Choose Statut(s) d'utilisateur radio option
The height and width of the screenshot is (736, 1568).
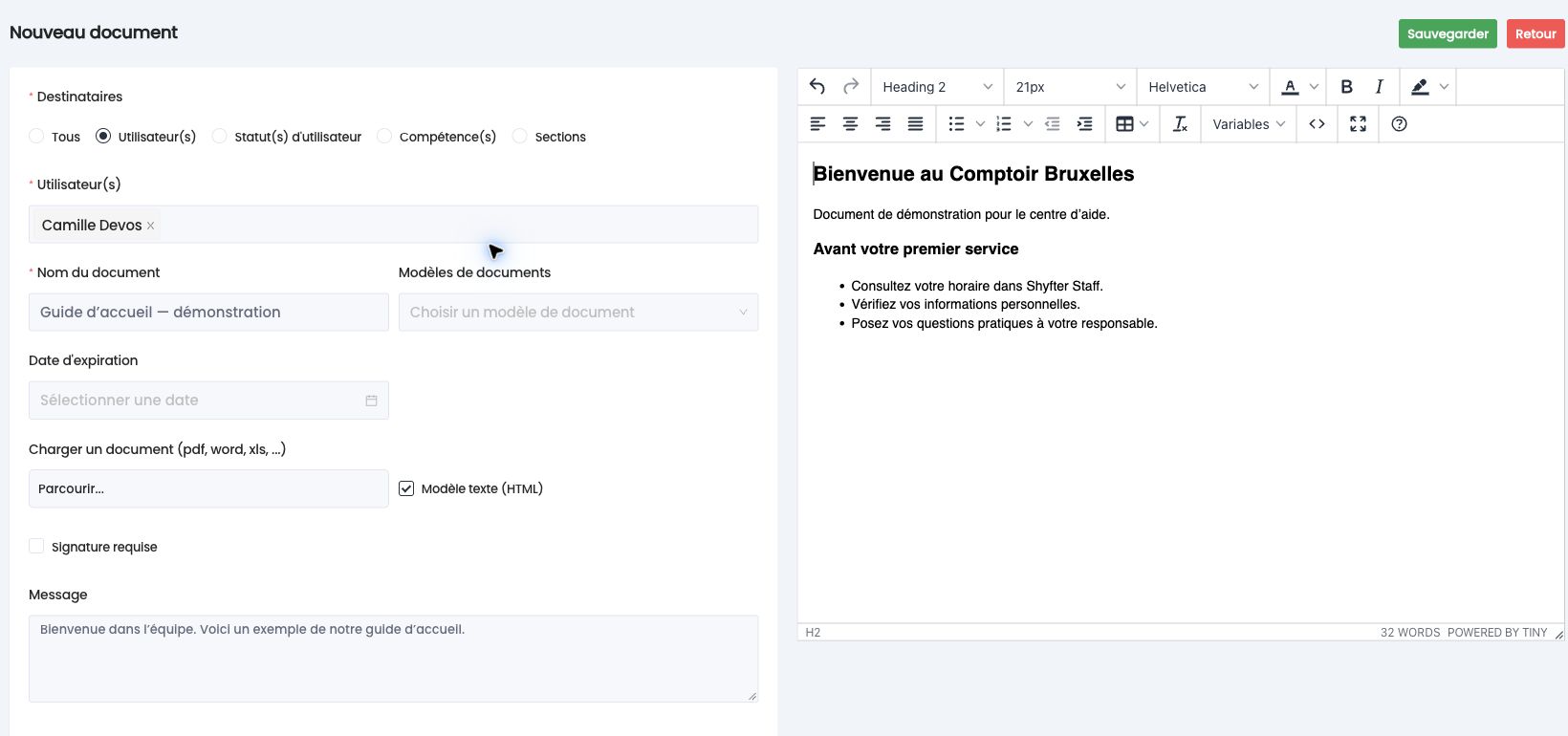(219, 136)
